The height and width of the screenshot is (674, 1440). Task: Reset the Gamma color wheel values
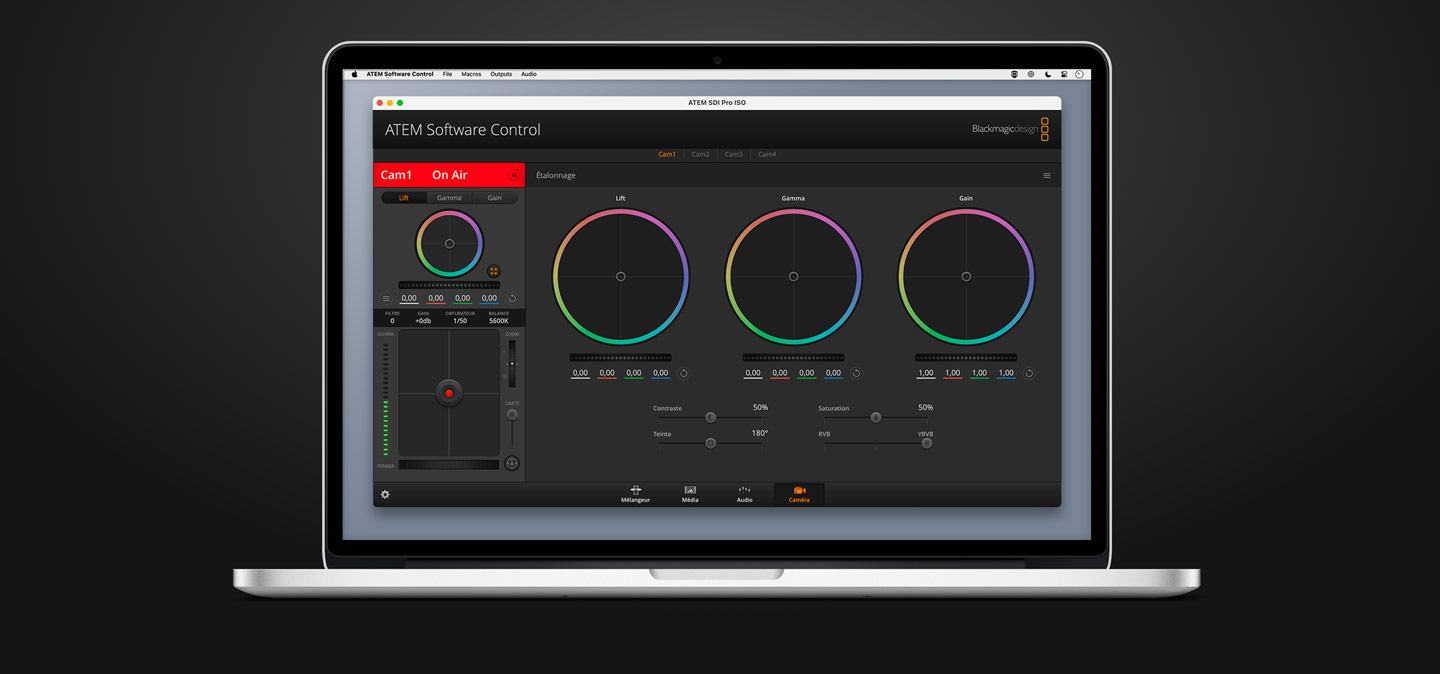pos(856,373)
